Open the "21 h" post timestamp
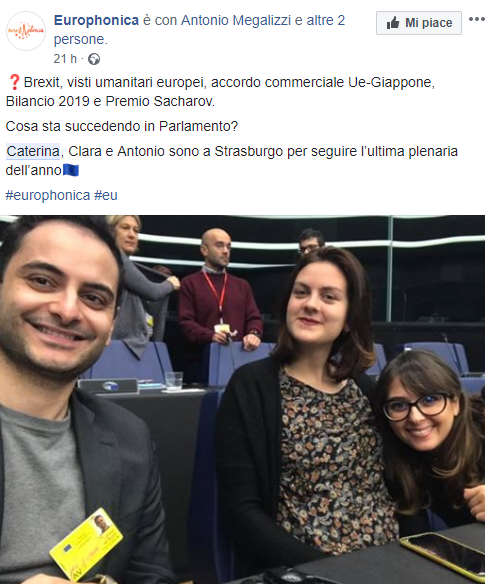Viewport: 485px width, 584px height. pyautogui.click(x=65, y=59)
